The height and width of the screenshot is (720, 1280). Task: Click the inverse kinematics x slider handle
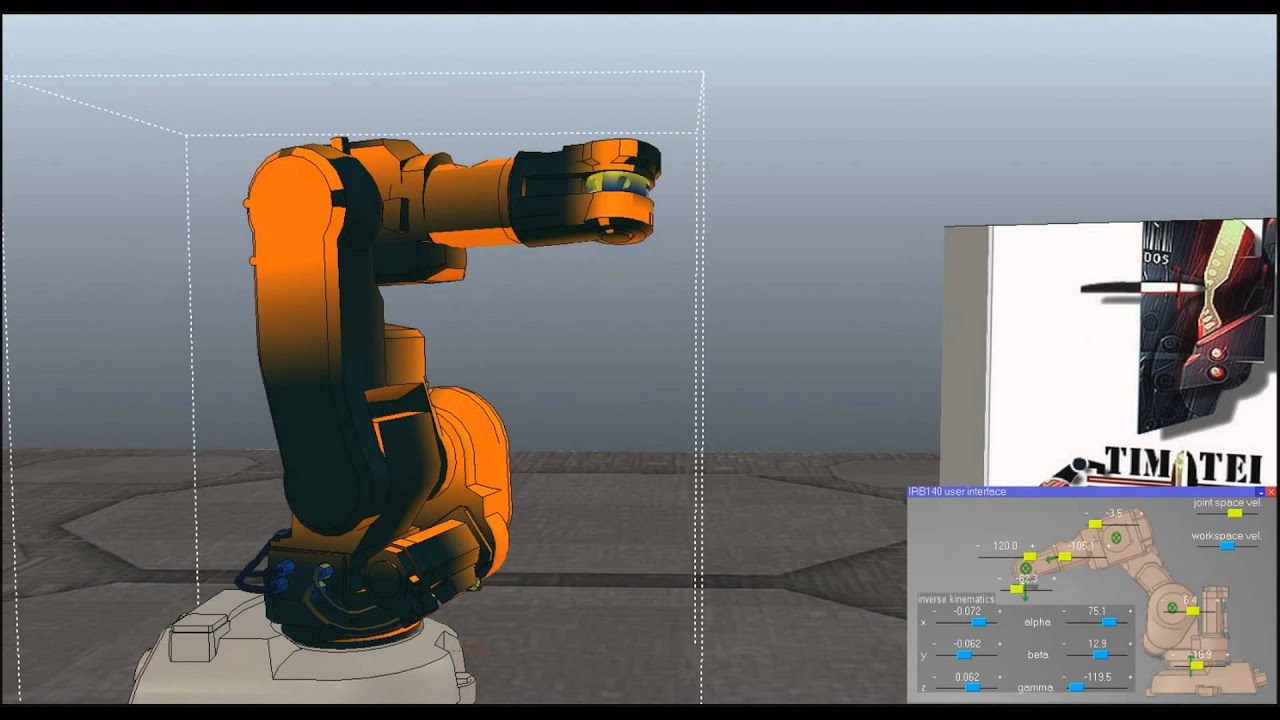point(979,622)
